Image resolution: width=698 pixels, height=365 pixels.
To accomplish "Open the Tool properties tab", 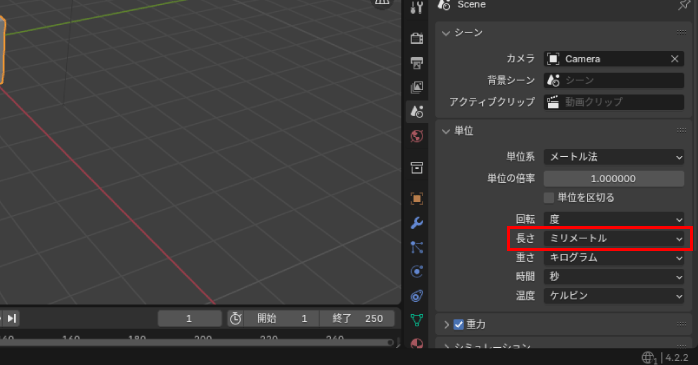I will (417, 8).
